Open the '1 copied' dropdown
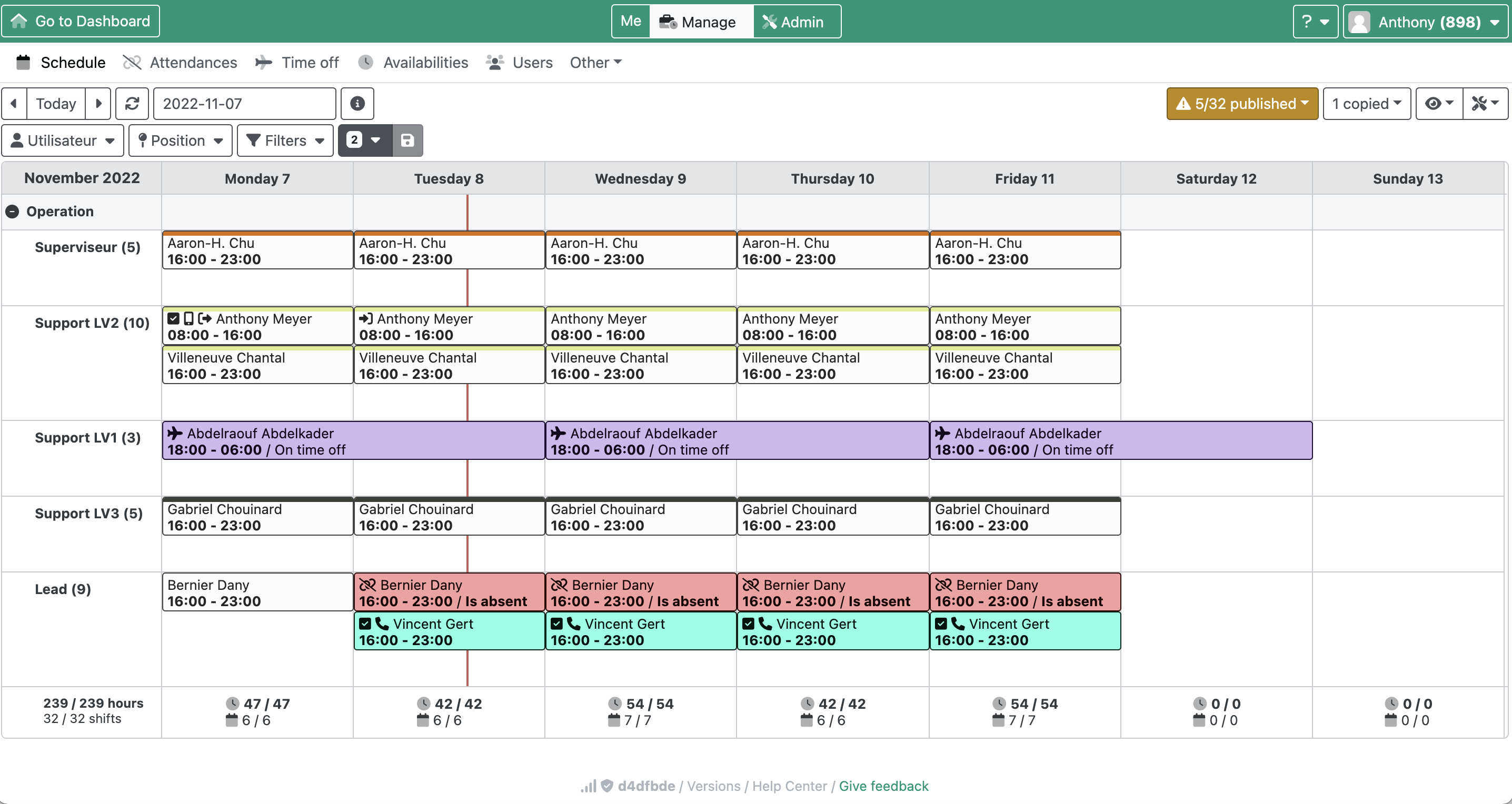The image size is (1512, 804). pos(1367,103)
